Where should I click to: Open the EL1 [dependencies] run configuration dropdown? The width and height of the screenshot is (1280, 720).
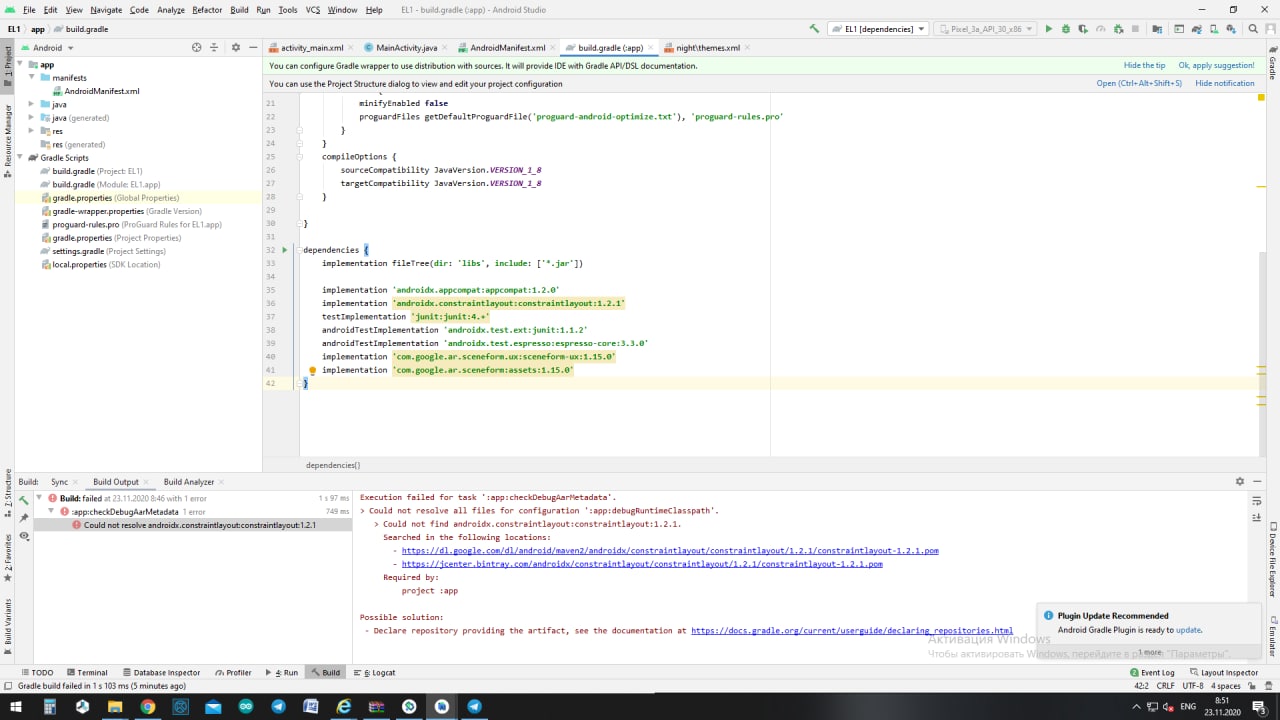coord(878,29)
